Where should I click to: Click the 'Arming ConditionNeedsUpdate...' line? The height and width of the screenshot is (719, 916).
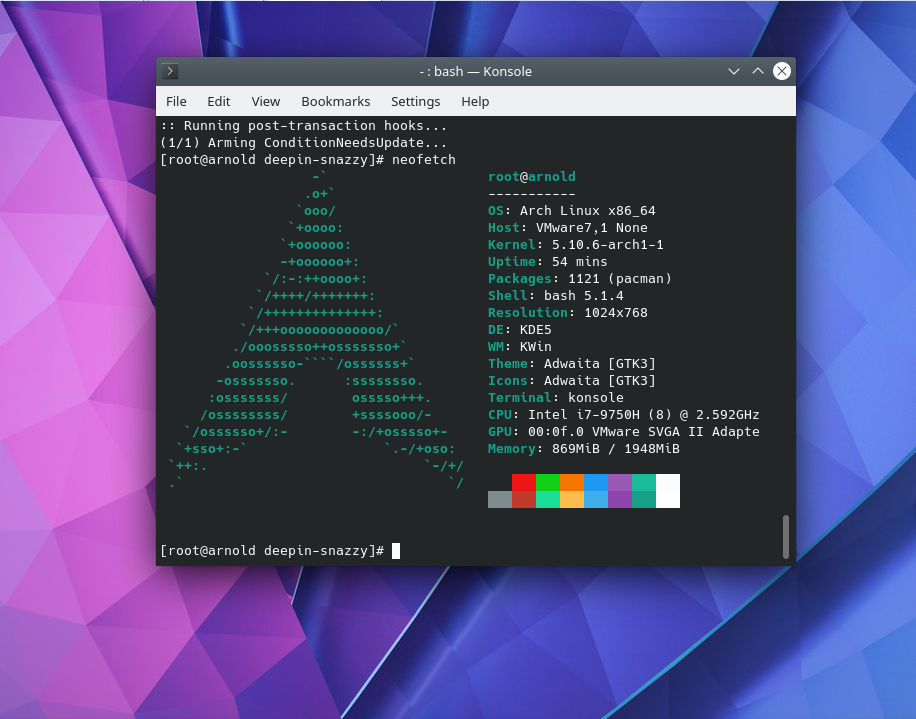click(x=304, y=143)
